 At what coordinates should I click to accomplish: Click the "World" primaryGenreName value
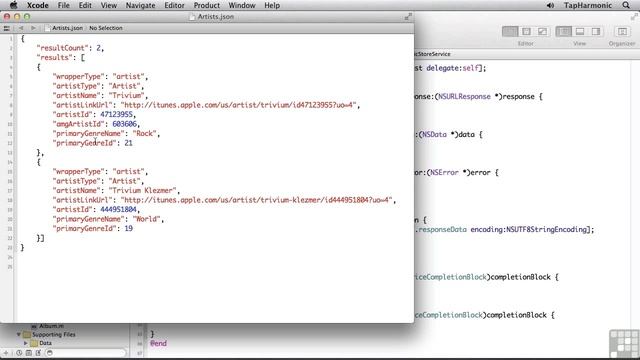pyautogui.click(x=146, y=219)
